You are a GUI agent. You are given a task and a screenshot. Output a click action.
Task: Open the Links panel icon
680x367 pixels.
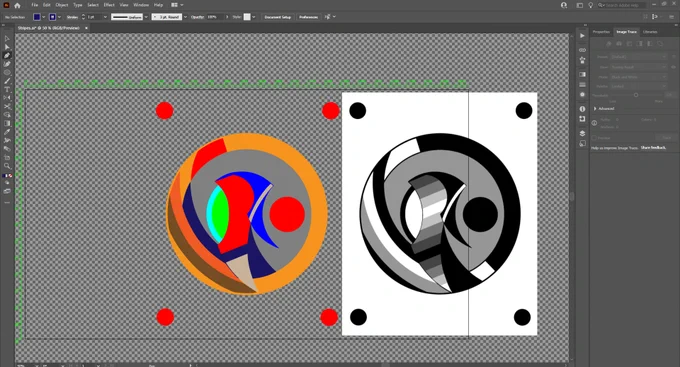582,50
